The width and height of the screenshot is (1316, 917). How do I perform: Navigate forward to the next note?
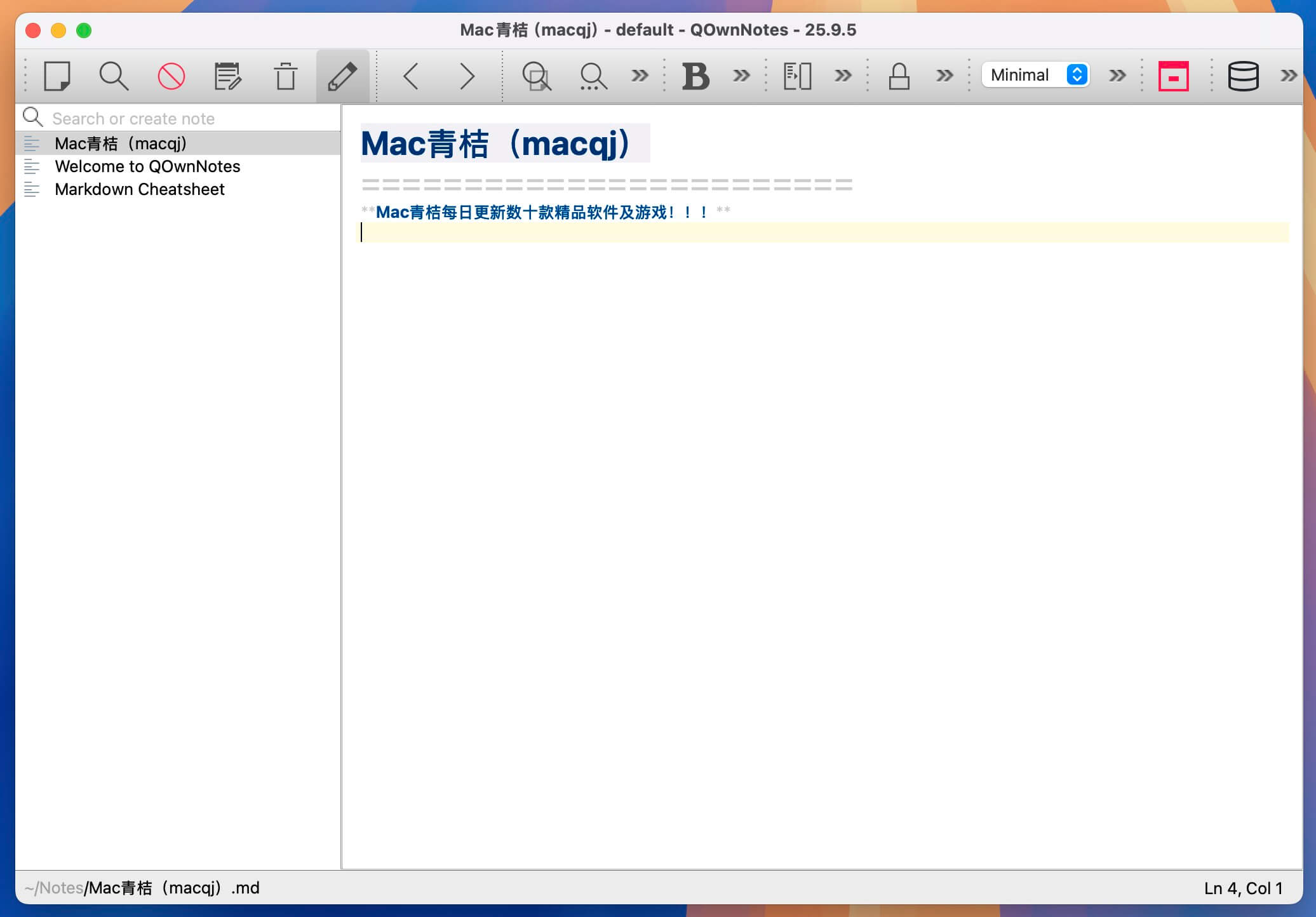pos(467,76)
